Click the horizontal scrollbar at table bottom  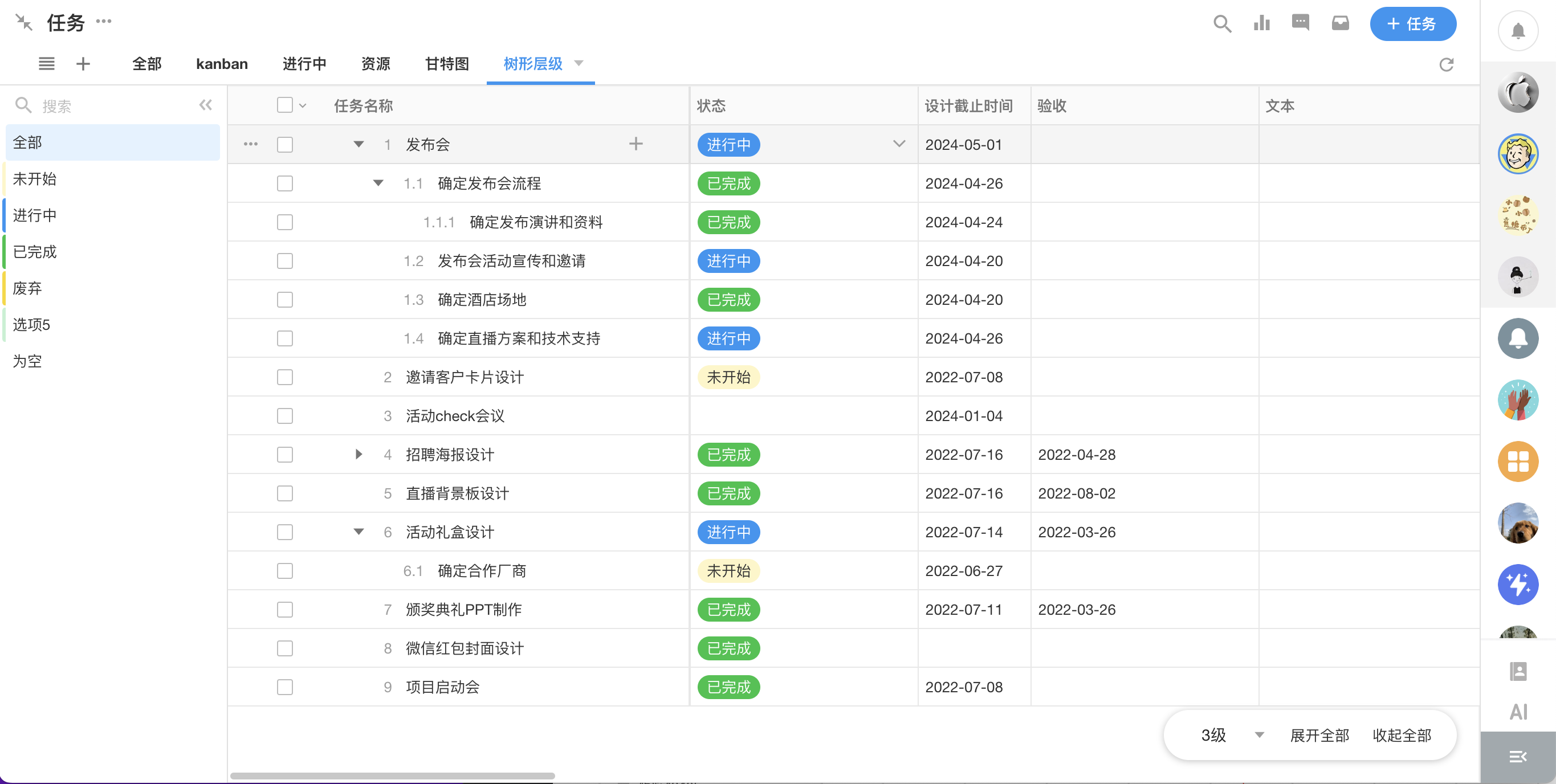(392, 775)
